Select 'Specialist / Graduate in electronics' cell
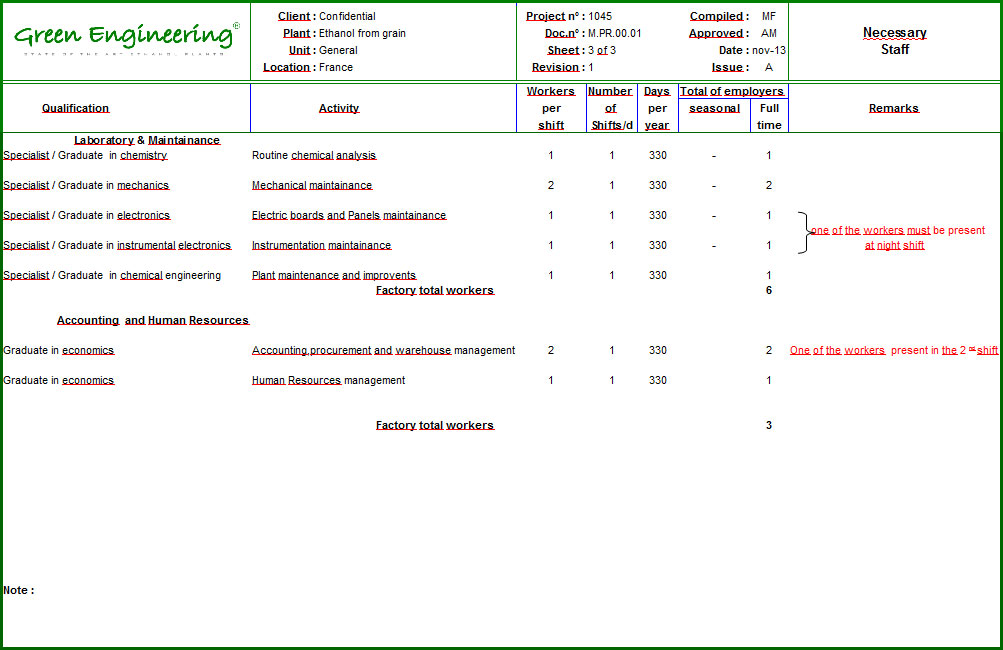The image size is (1003, 650). (87, 216)
